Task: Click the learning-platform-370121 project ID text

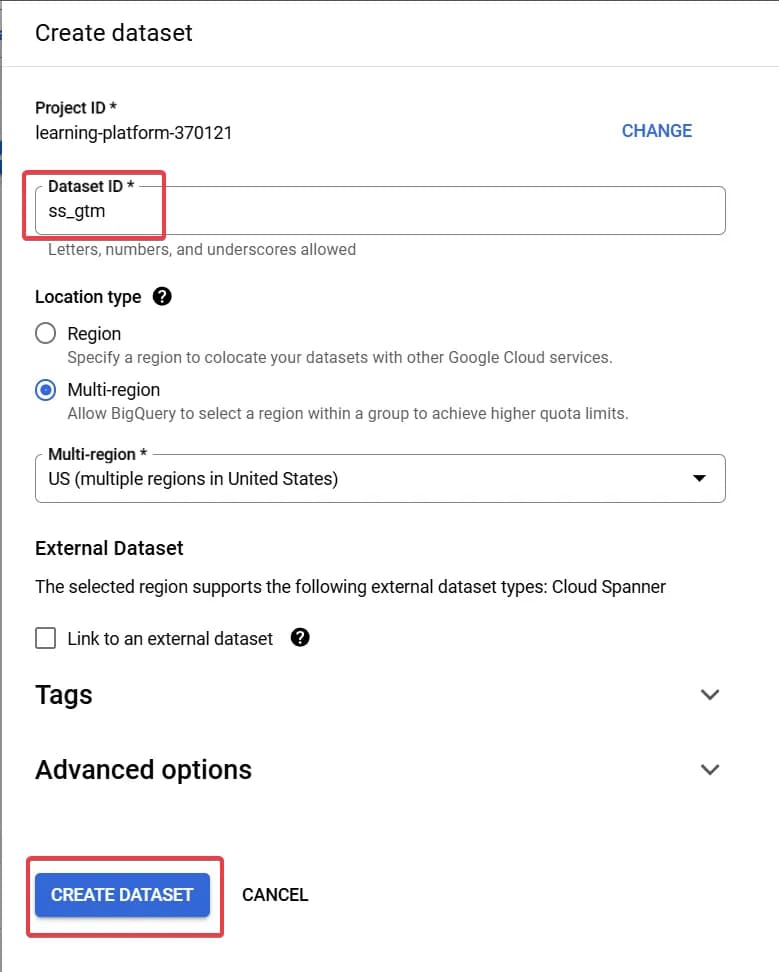Action: pyautogui.click(x=134, y=133)
